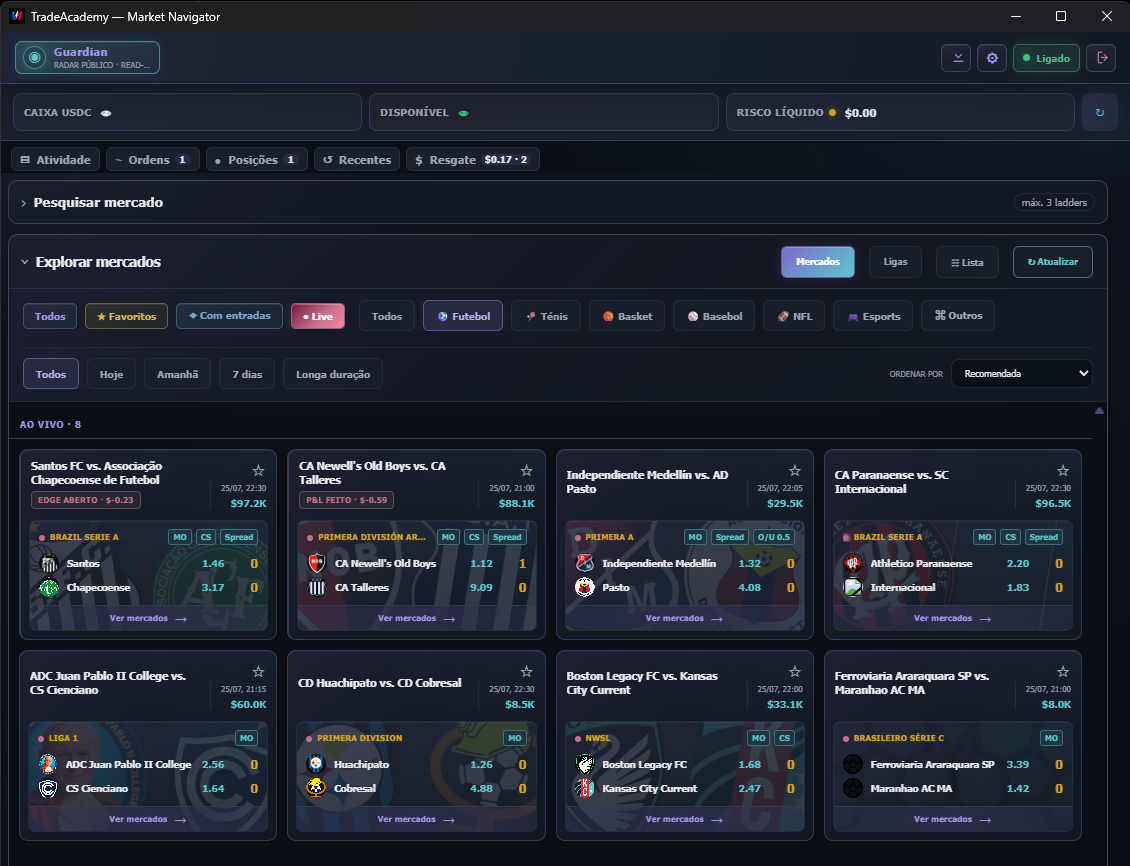Select the Futebol sport filter
Screen dimensions: 1130x866
[463, 316]
